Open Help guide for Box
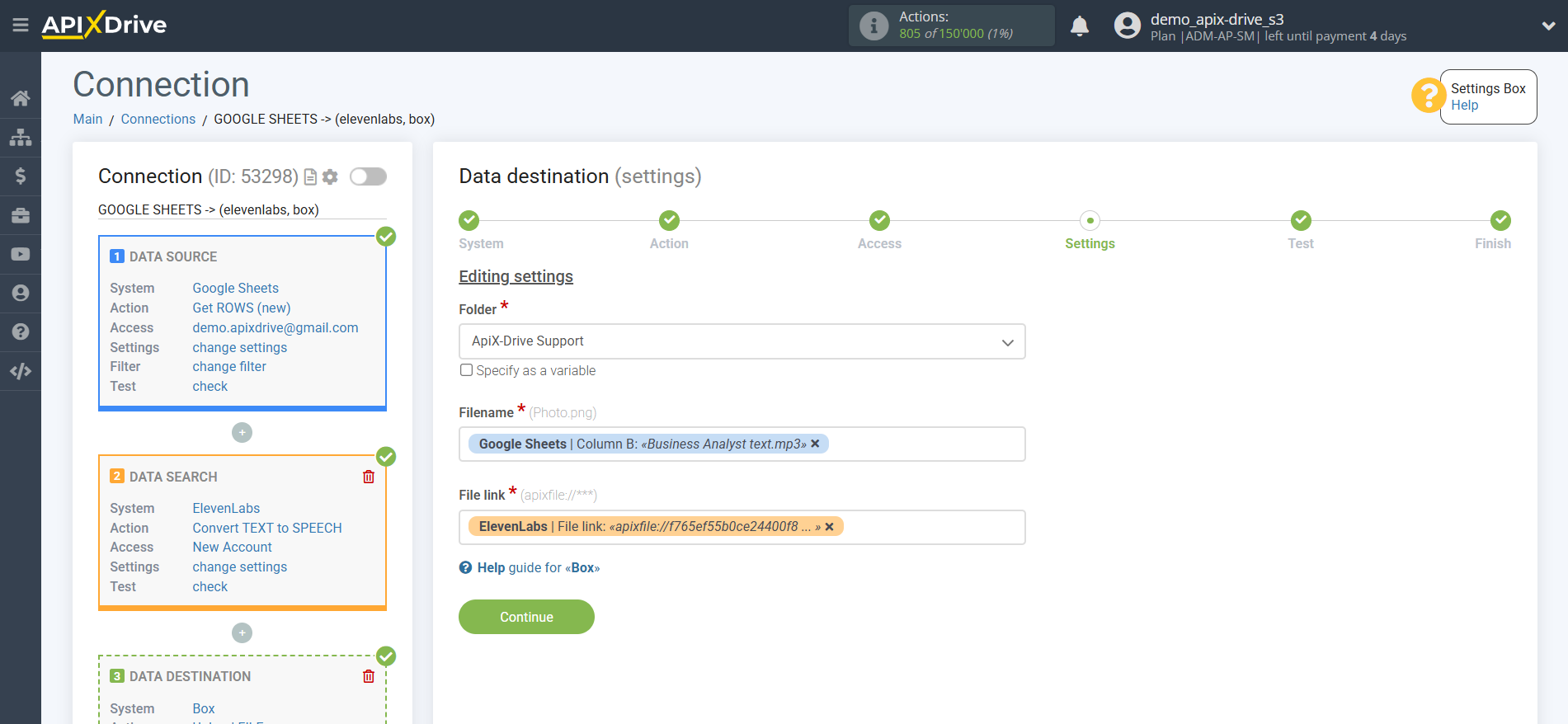The height and width of the screenshot is (724, 1568). tap(538, 567)
